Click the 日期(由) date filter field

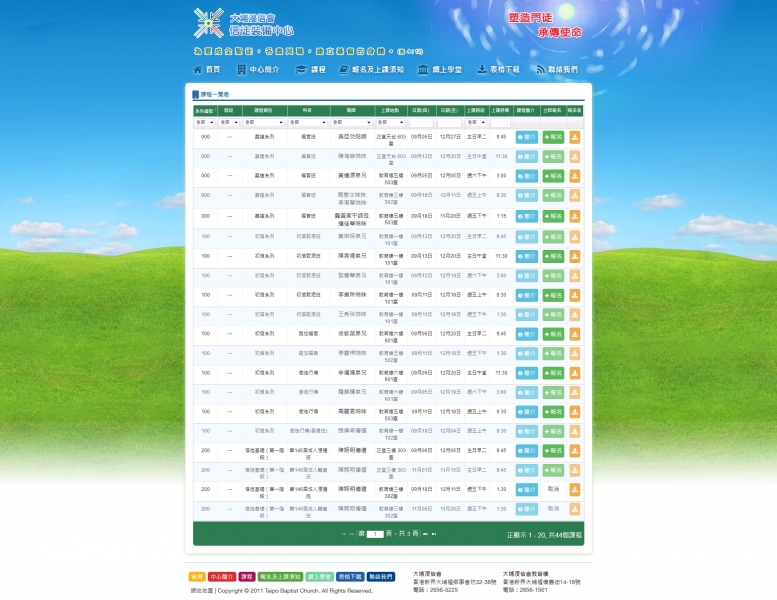click(x=421, y=122)
